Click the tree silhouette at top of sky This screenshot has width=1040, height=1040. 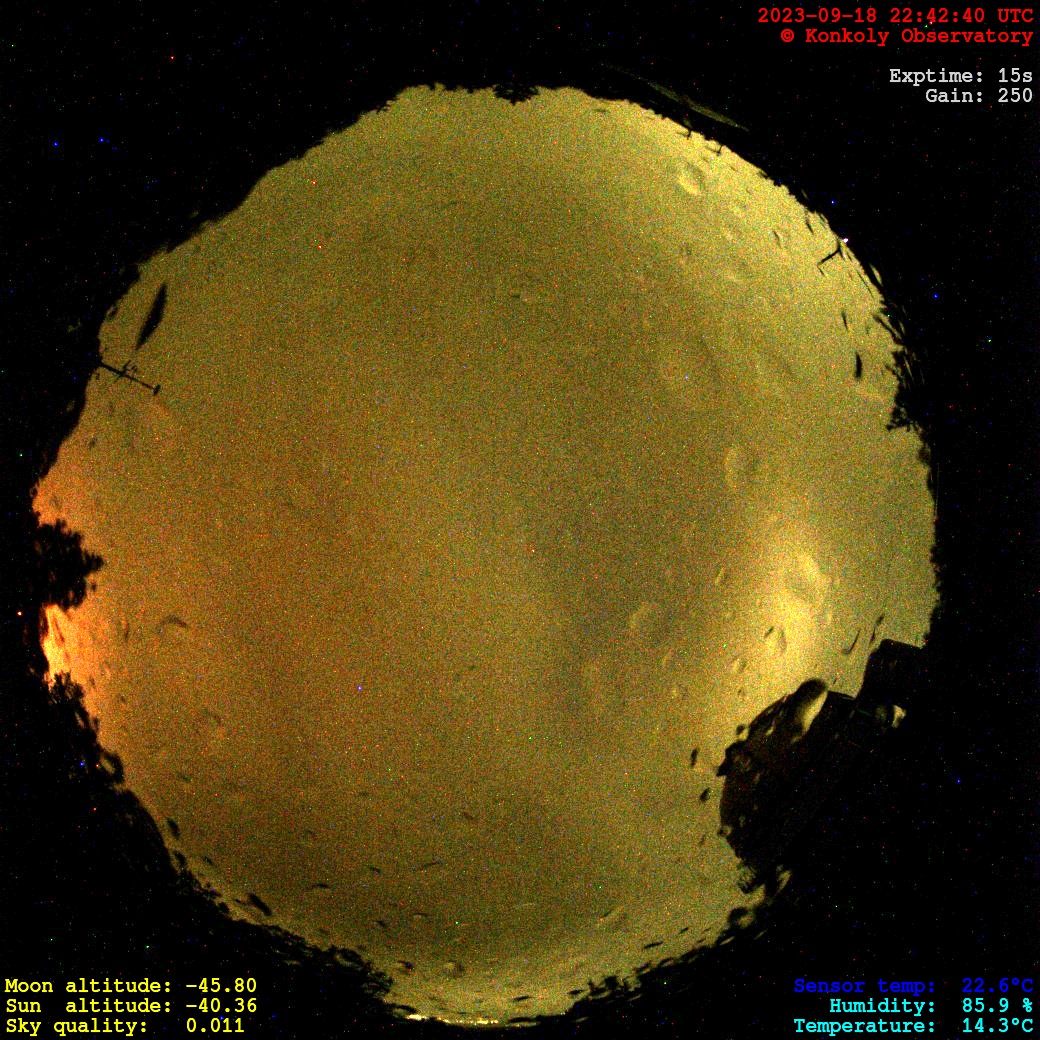(517, 93)
